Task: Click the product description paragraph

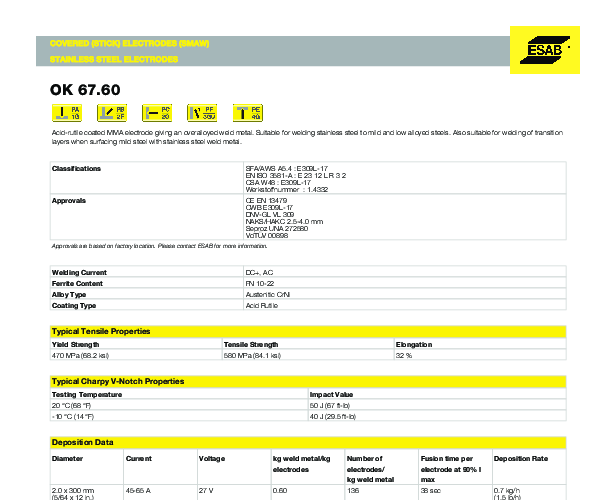Action: [x=308, y=137]
